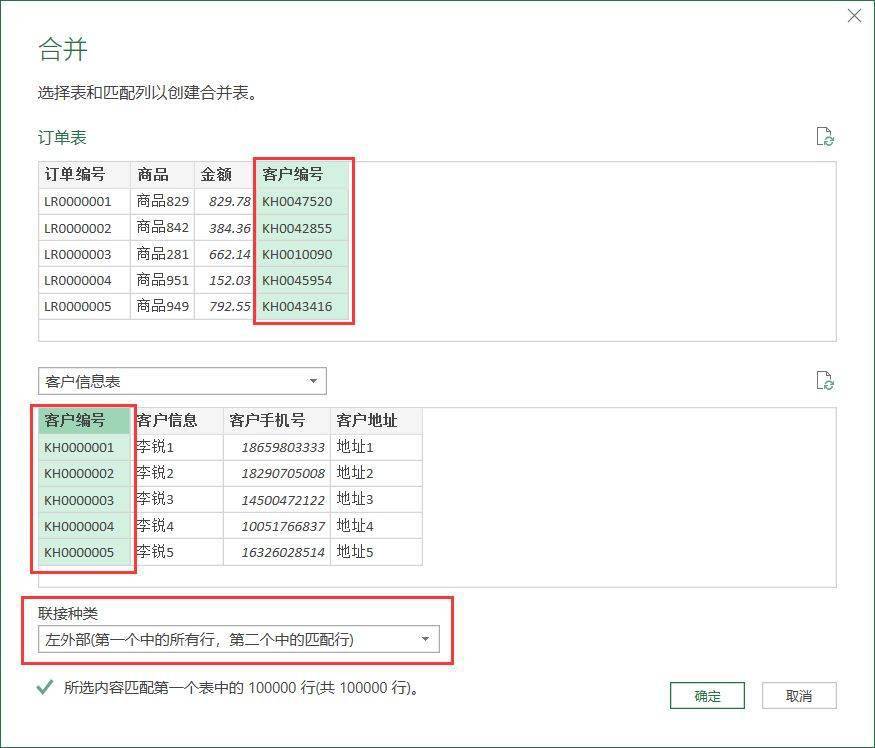Click cell KH0047520

(x=302, y=202)
